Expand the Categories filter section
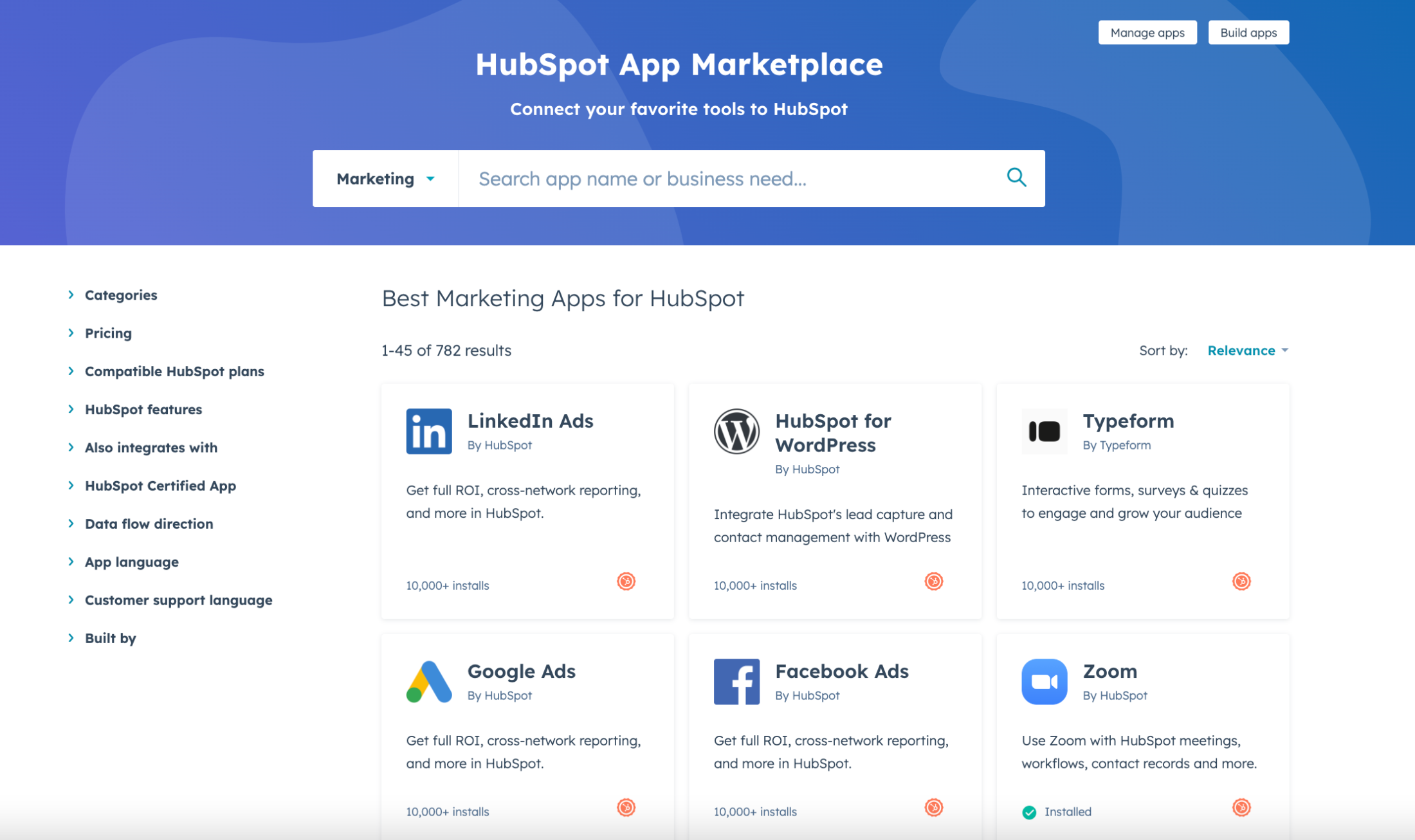Viewport: 1415px width, 840px height. (119, 294)
